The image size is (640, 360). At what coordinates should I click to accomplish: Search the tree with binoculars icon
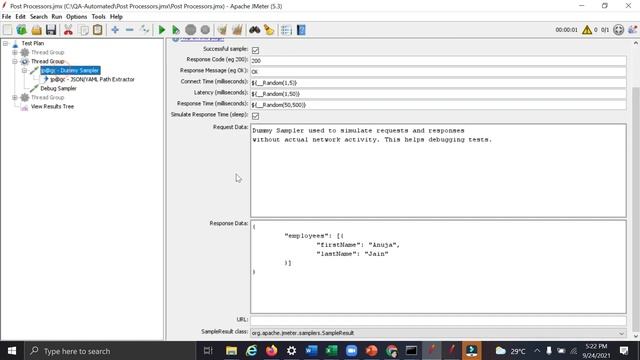[x=255, y=30]
